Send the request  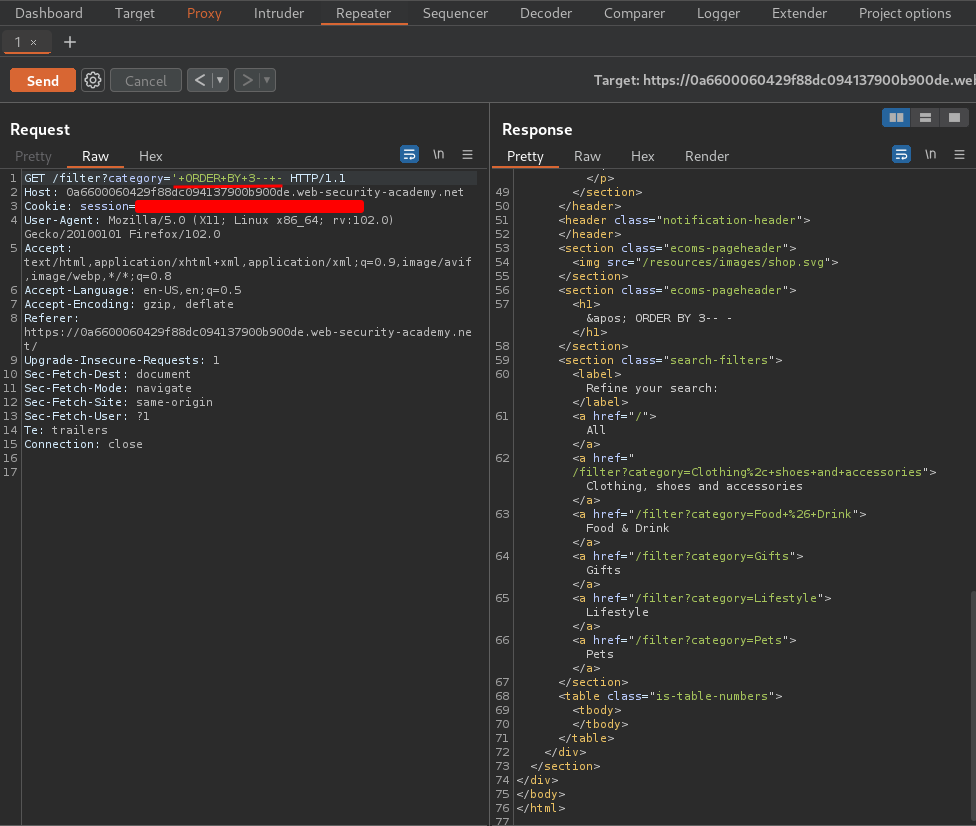[x=43, y=80]
